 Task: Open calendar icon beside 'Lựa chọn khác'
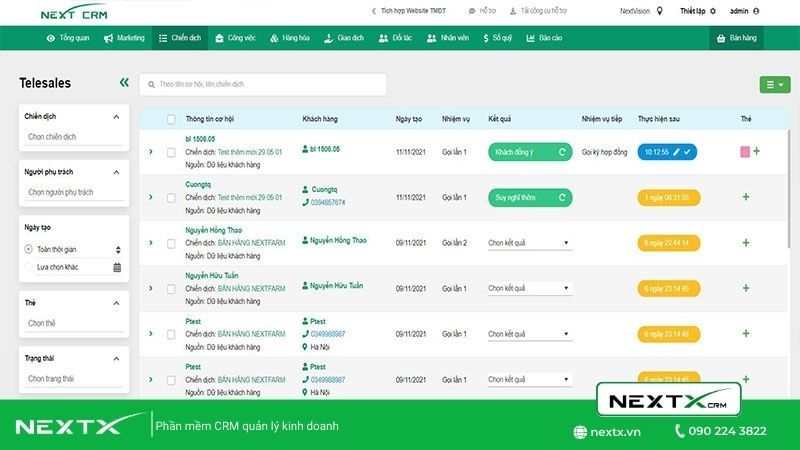(x=117, y=267)
